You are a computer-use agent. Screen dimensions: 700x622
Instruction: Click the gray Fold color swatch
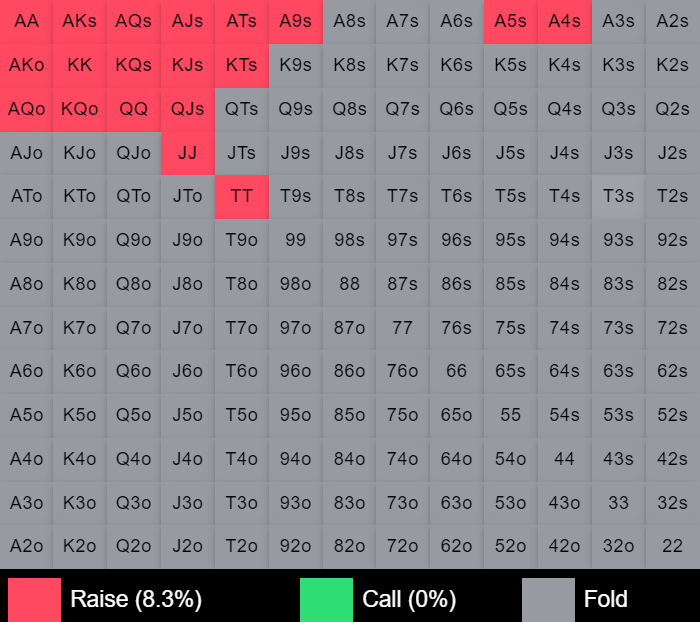point(548,600)
